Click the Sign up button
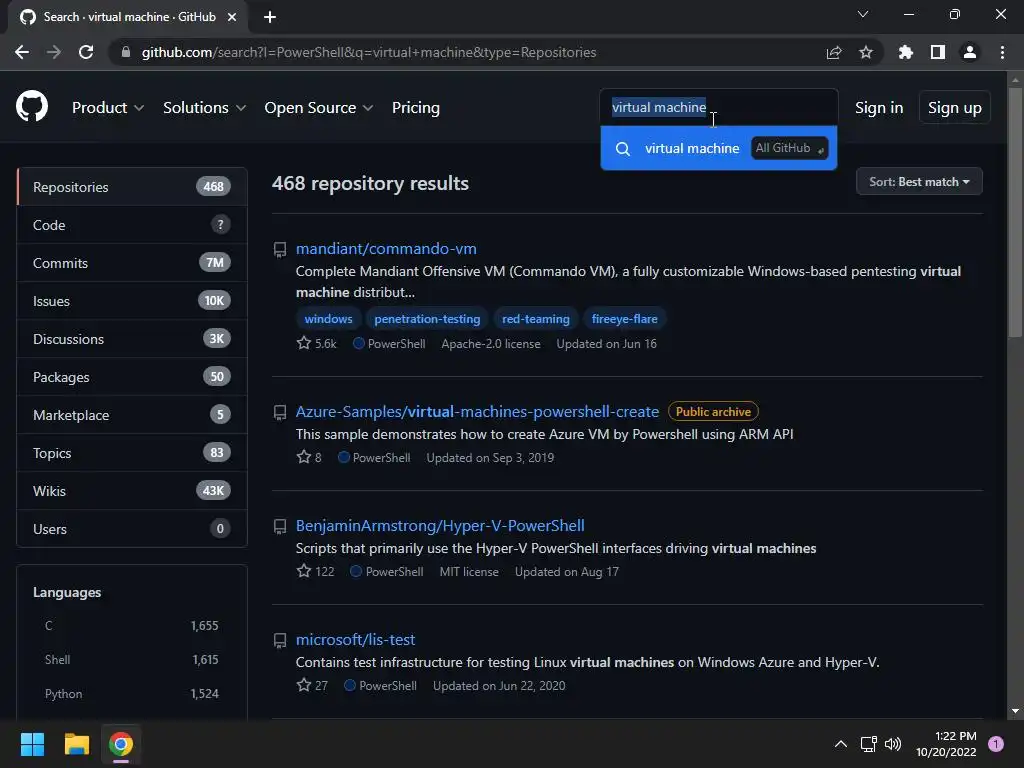Screen dimensions: 1024x768 pyautogui.click(x=954, y=108)
